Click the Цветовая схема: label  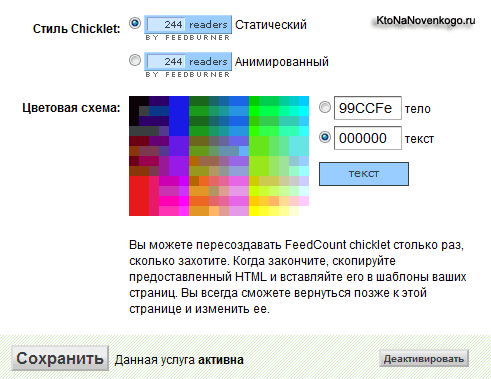click(71, 108)
